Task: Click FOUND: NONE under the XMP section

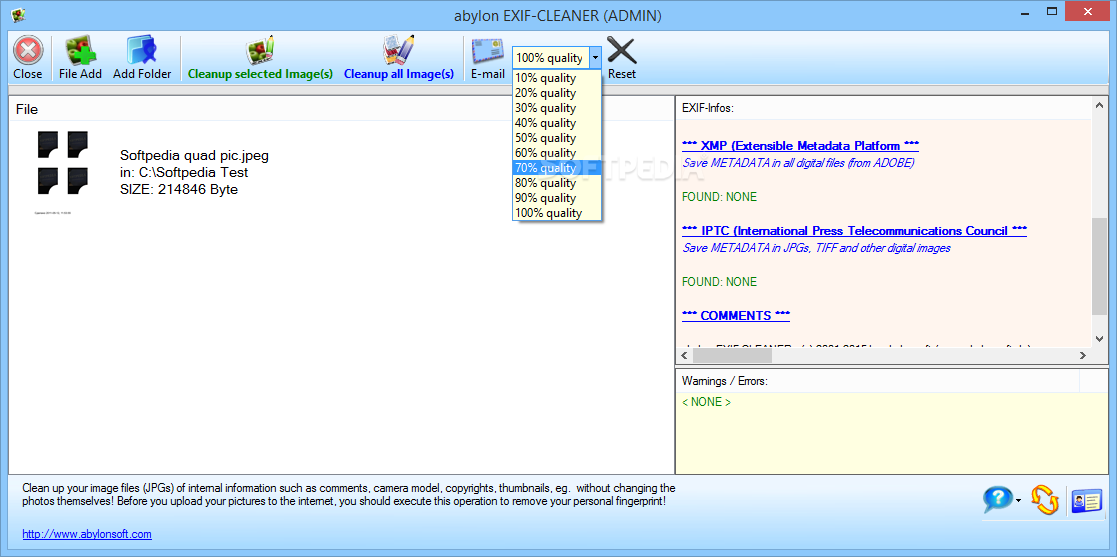Action: coord(719,197)
